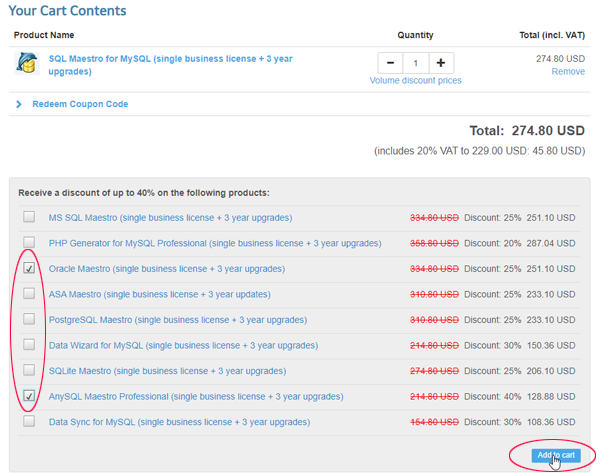Click the quantity input field
This screenshot has width=600, height=473.
416,63
